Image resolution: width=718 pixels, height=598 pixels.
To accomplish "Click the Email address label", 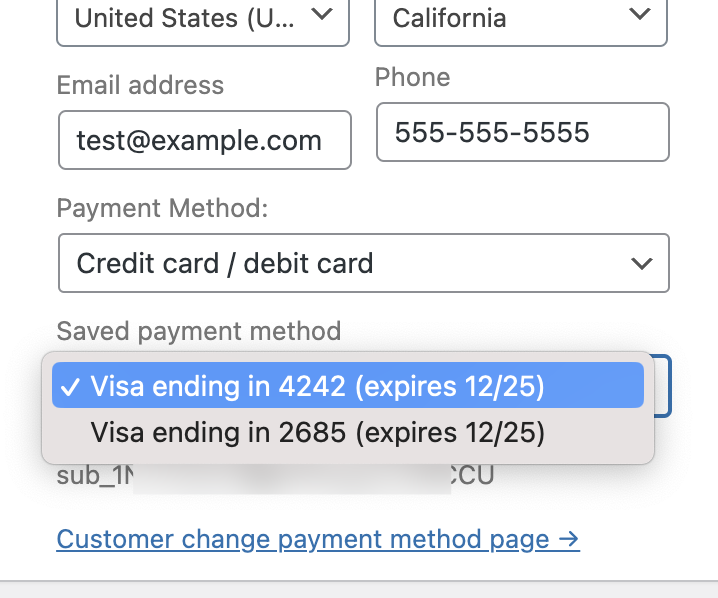I will (x=140, y=86).
